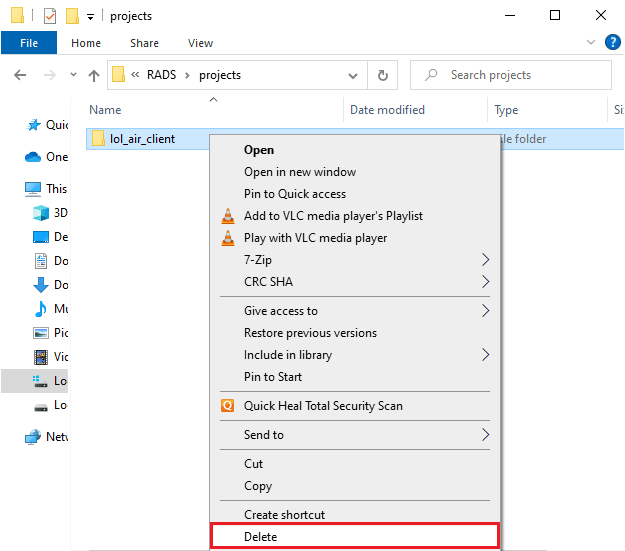Click the Forward navigation arrow

coord(49,75)
